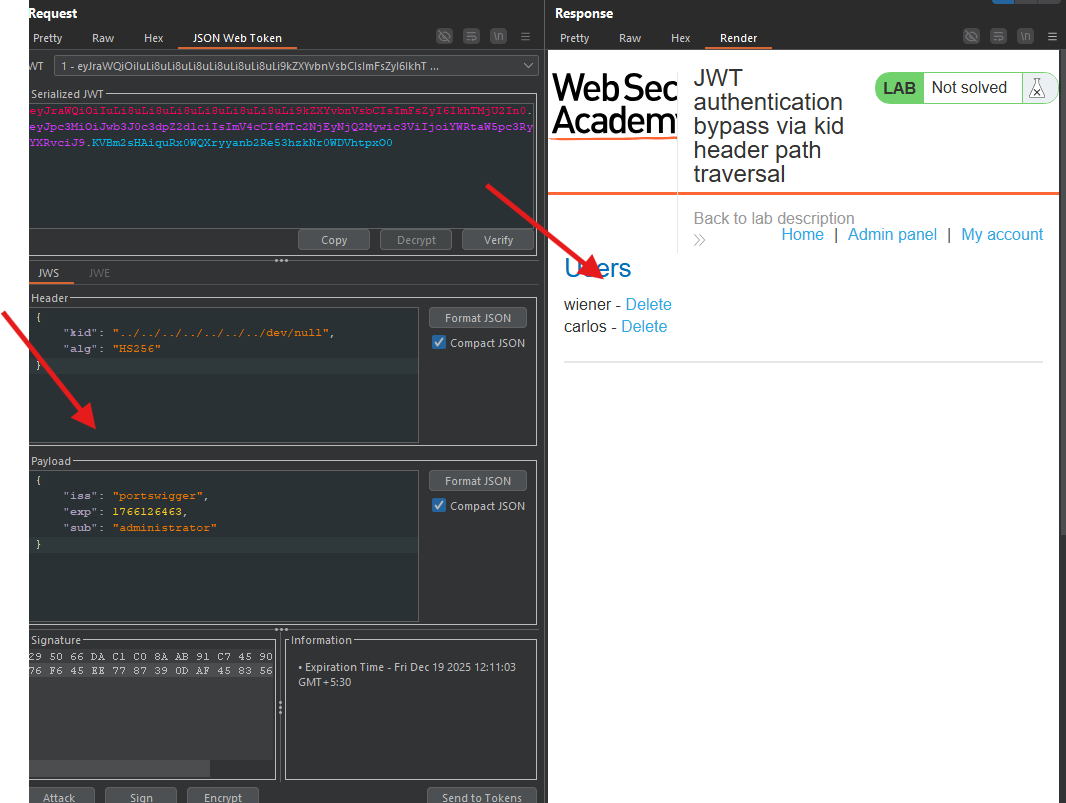Click the kid value ../../dev/null

tap(222, 332)
